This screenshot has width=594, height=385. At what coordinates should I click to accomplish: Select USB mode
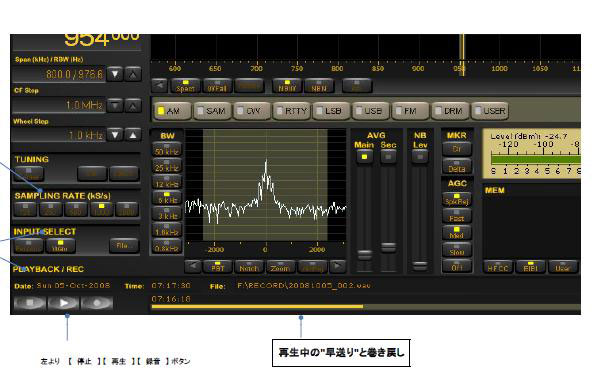click(x=370, y=111)
